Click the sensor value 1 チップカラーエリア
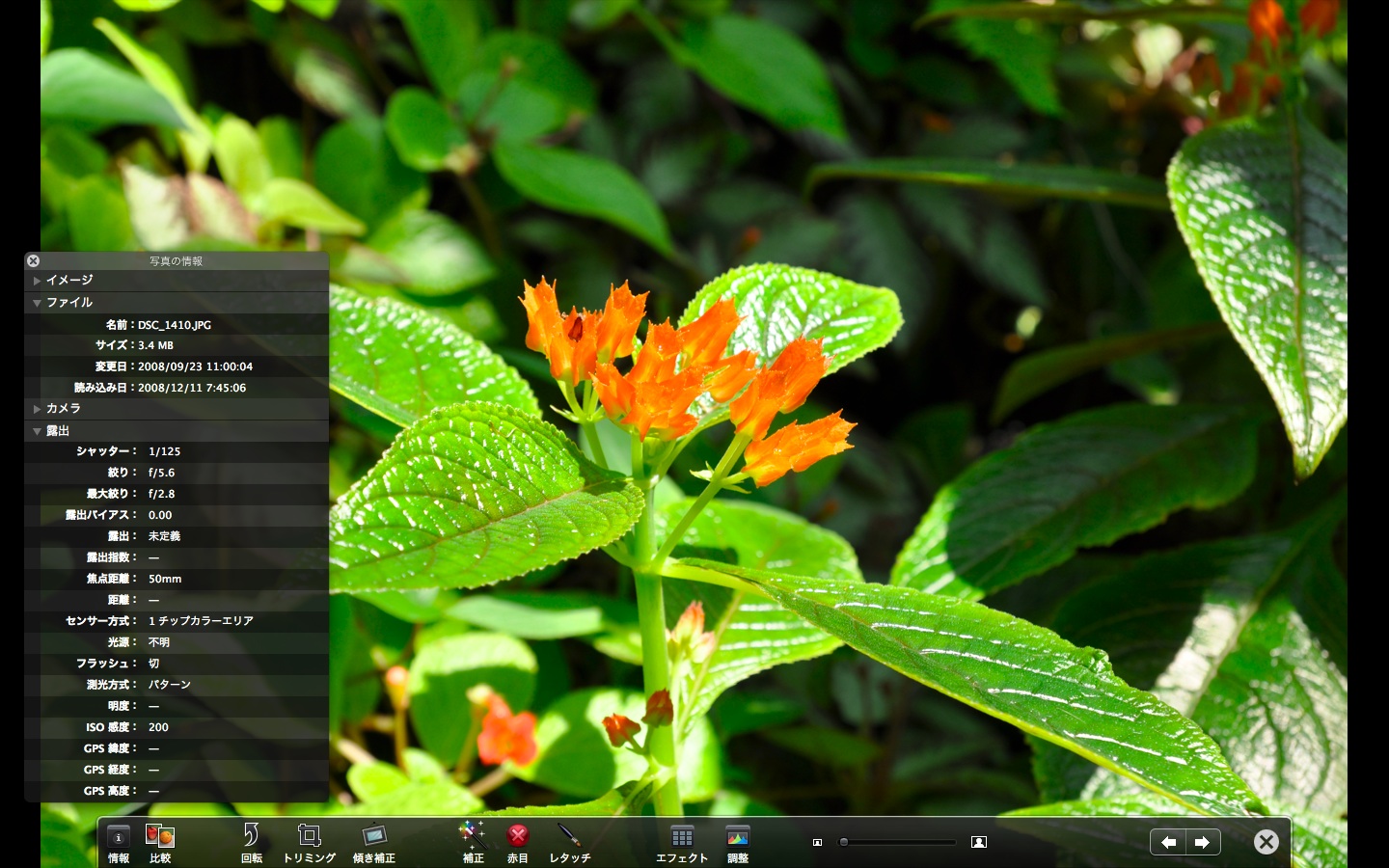This screenshot has width=1389, height=868. [201, 621]
